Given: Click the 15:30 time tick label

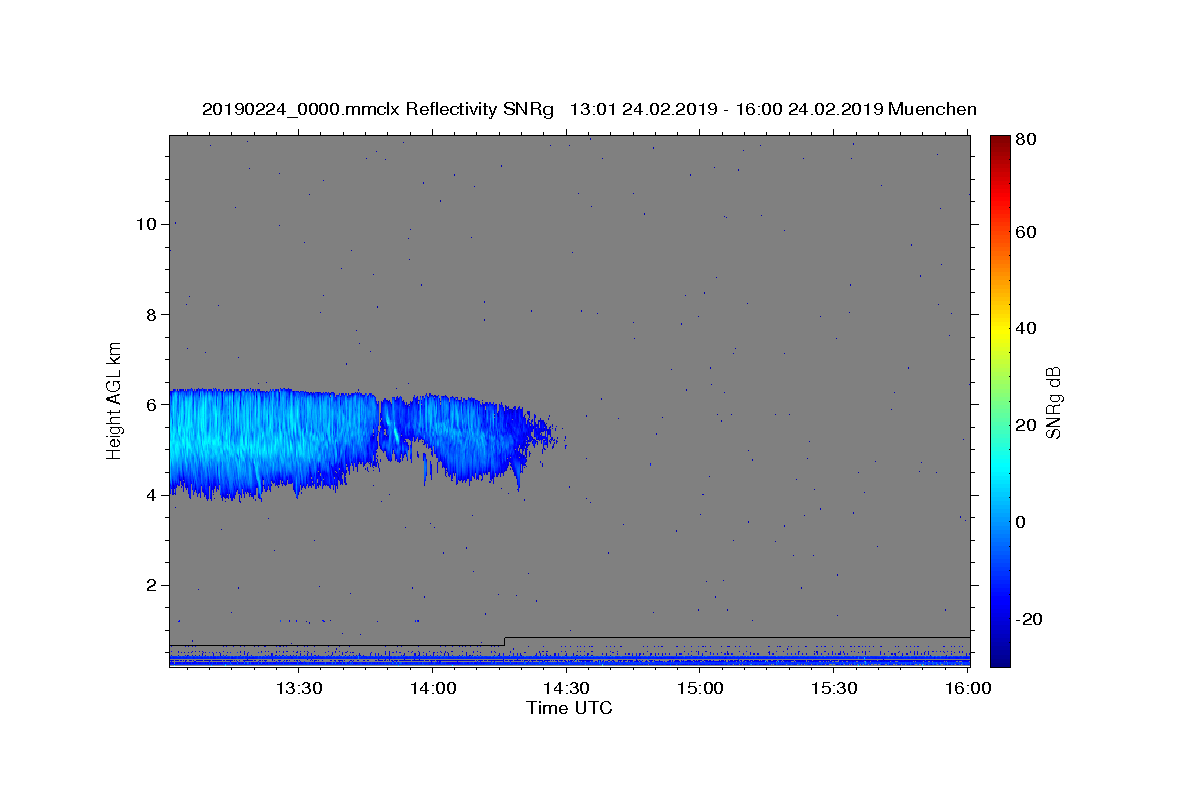Looking at the screenshot, I should coord(834,688).
